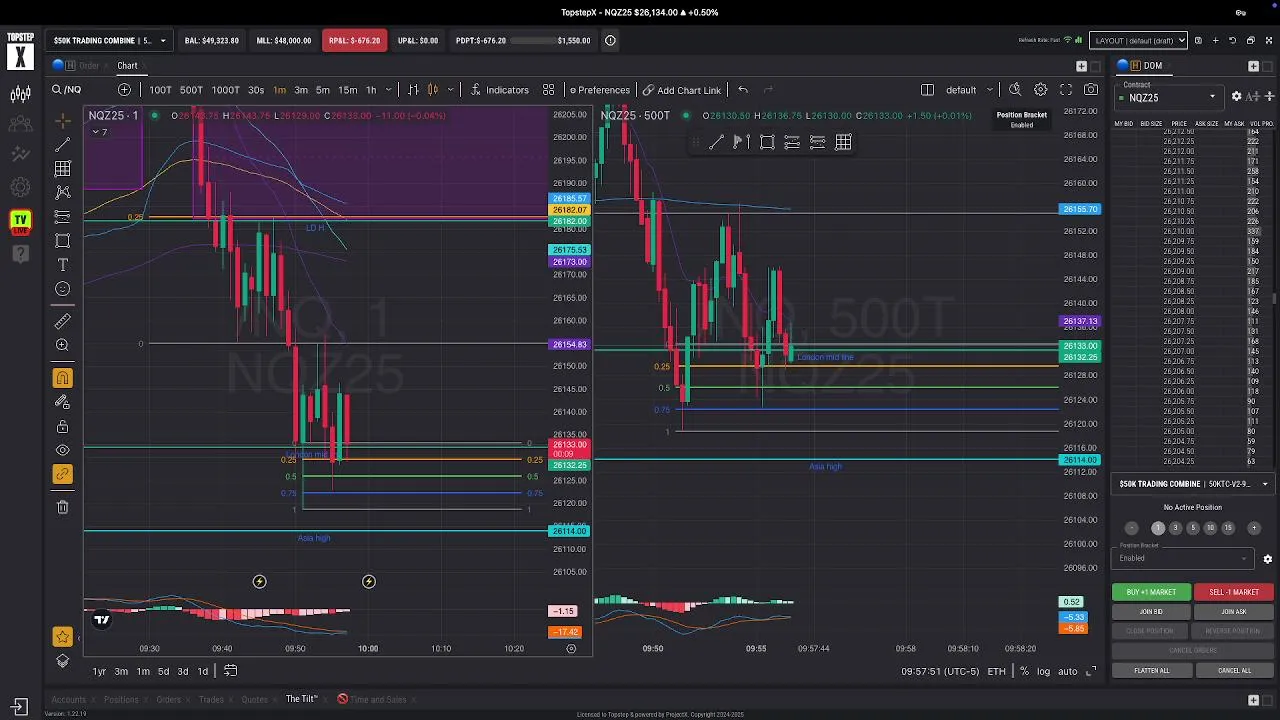Open The Tilt bottom tab
Screen dimensions: 1280x720
coord(301,699)
